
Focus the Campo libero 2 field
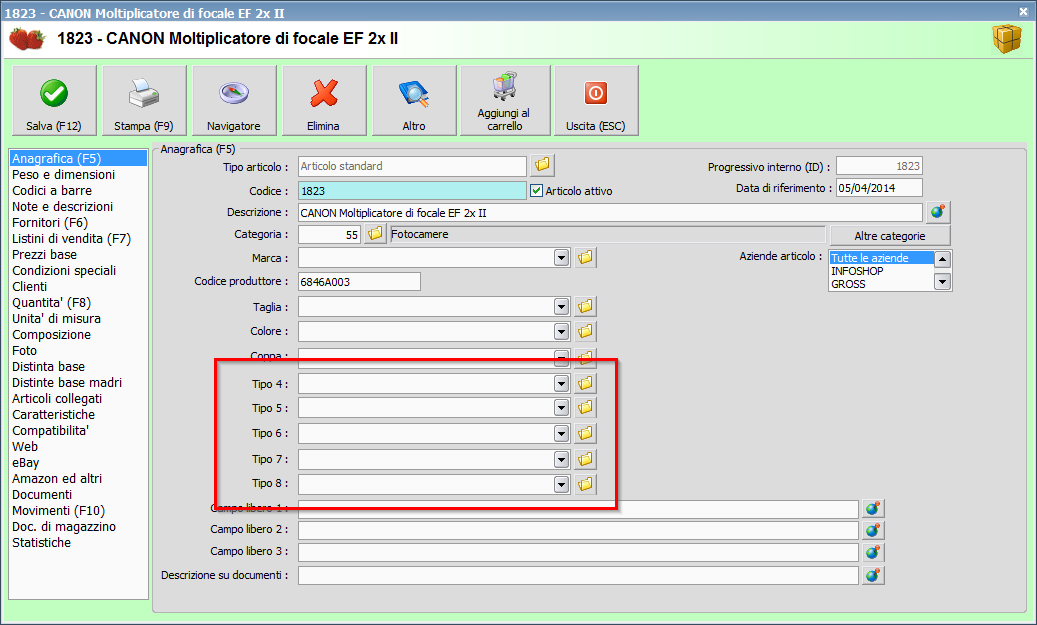tap(578, 530)
